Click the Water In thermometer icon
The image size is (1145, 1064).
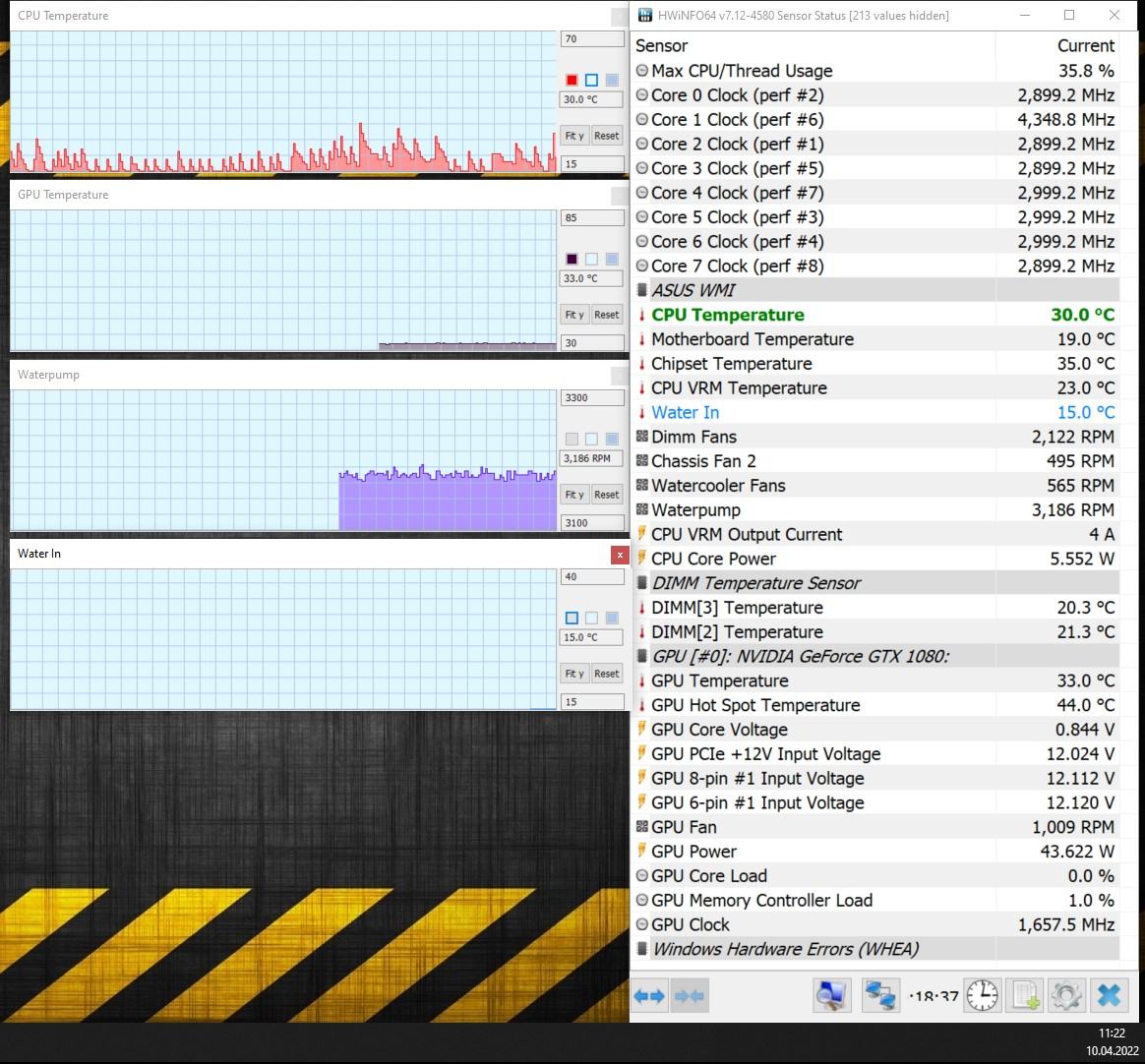coord(642,412)
